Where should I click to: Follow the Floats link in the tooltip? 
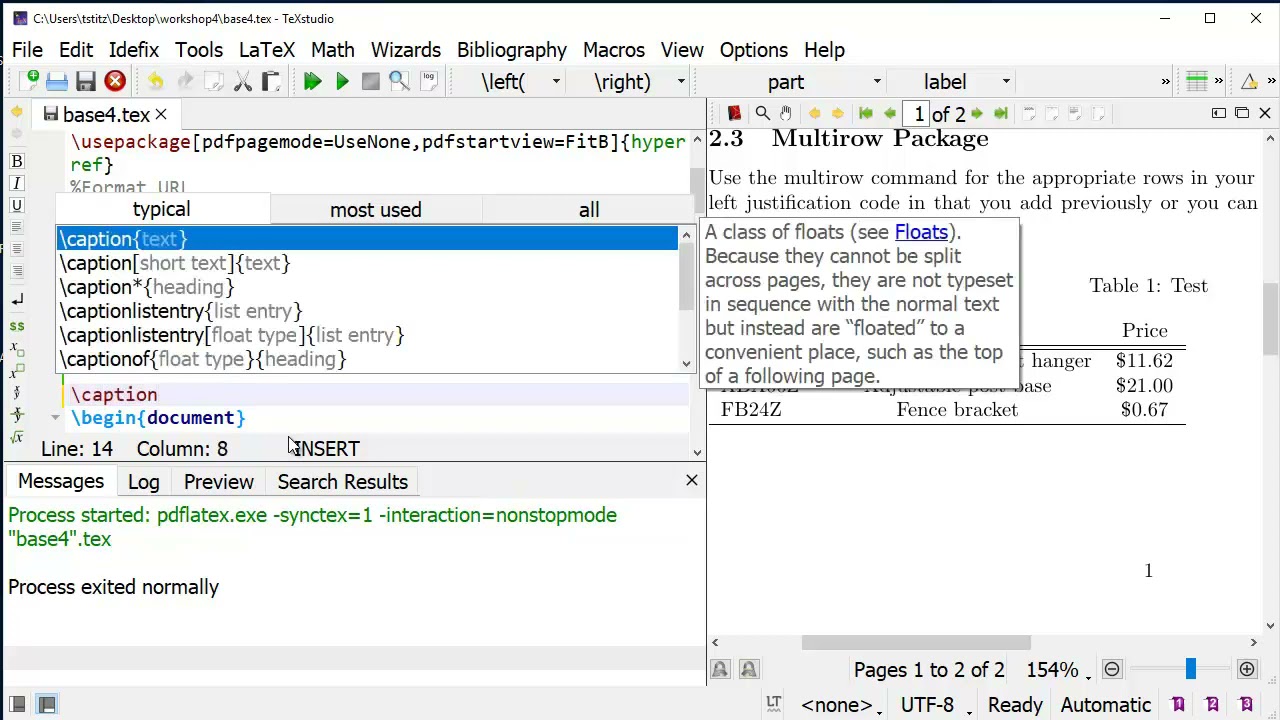(920, 232)
